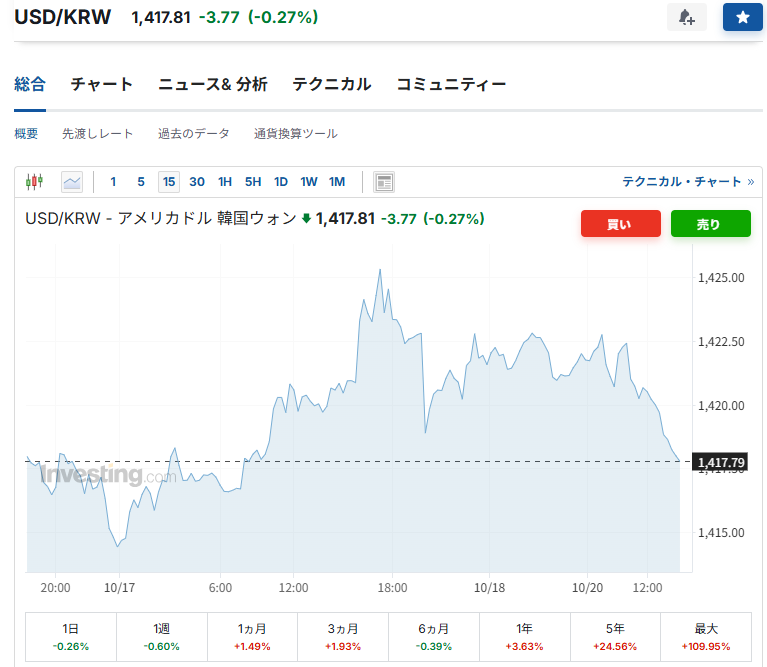Select the 1H chart interval
The image size is (767, 667).
(225, 181)
